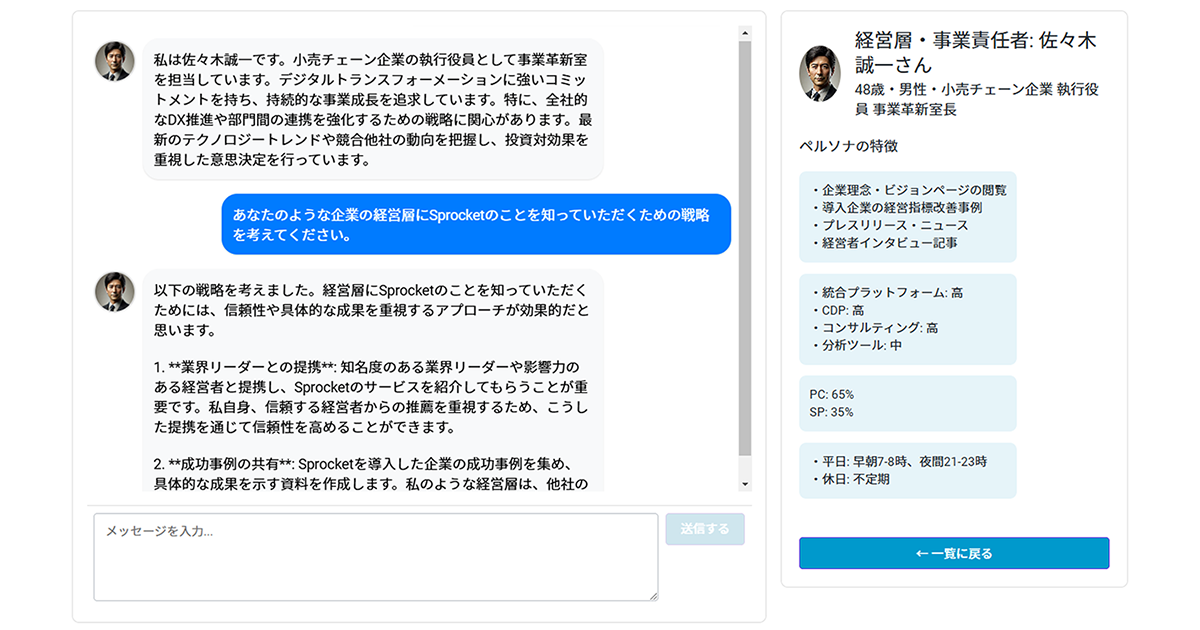Click the chat scrollbar down arrow
The image size is (1200, 630).
coord(744,484)
